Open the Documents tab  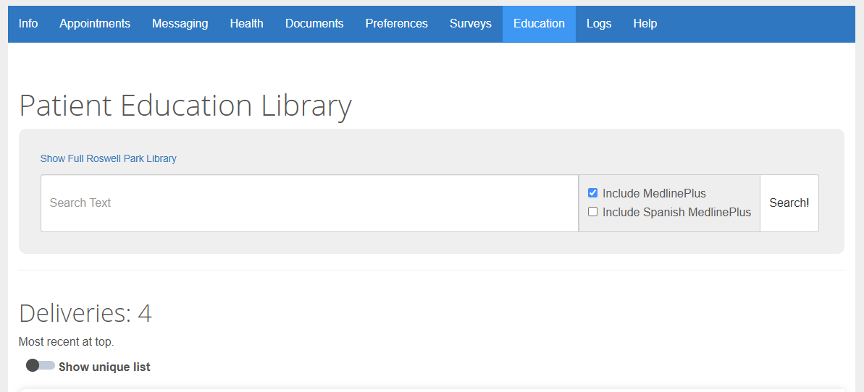(314, 24)
